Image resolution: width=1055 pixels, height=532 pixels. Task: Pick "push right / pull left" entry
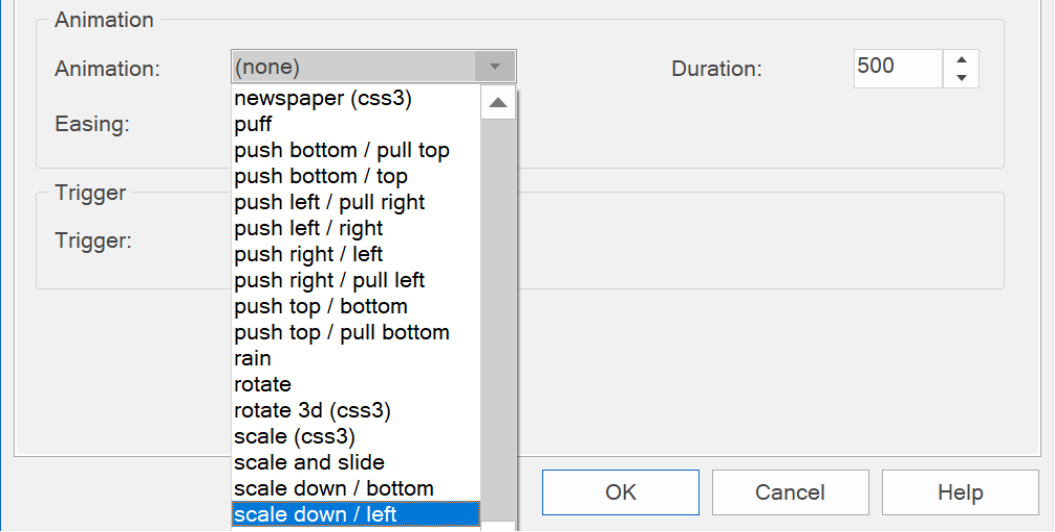coord(356,280)
